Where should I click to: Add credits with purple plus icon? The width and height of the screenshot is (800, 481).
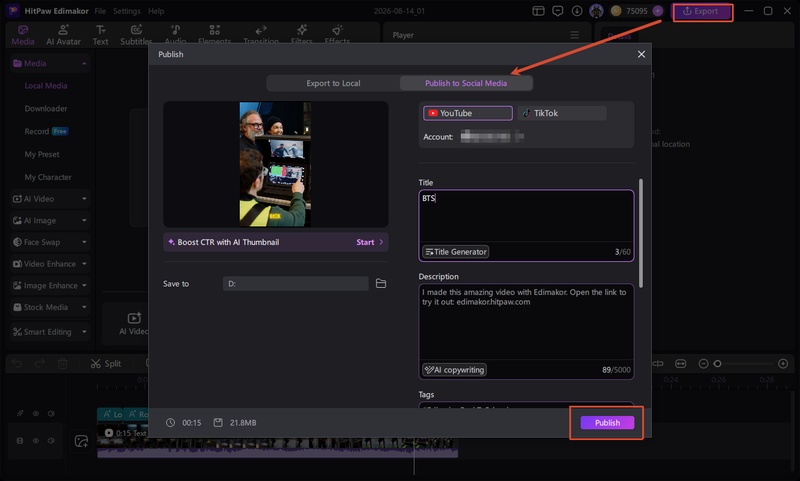coord(658,11)
